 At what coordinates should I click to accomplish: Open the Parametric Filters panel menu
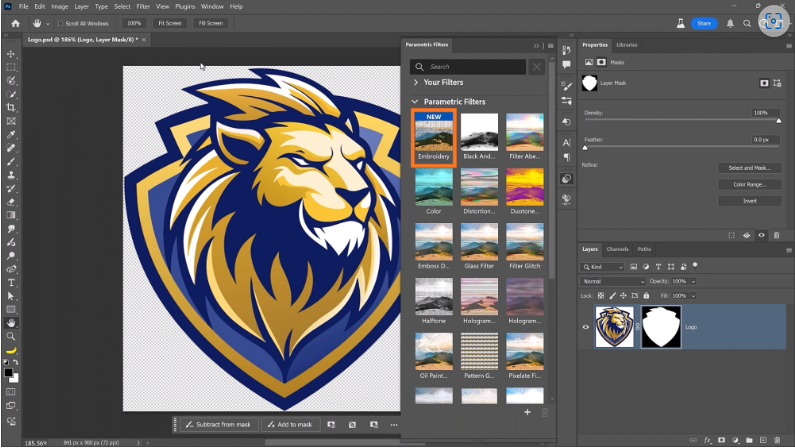coord(551,46)
